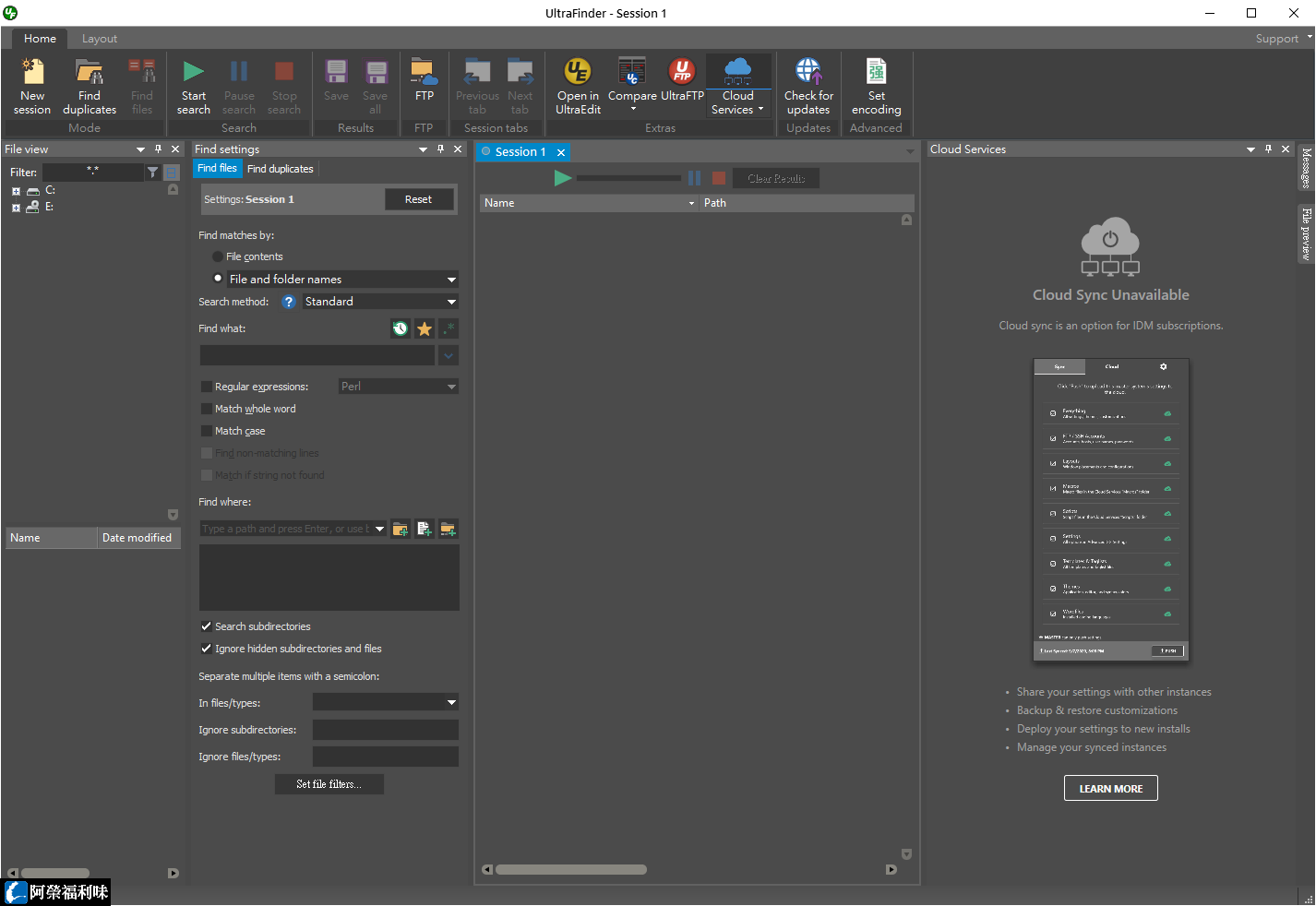Expand the C: drive tree node
The image size is (1316, 906).
tap(16, 191)
